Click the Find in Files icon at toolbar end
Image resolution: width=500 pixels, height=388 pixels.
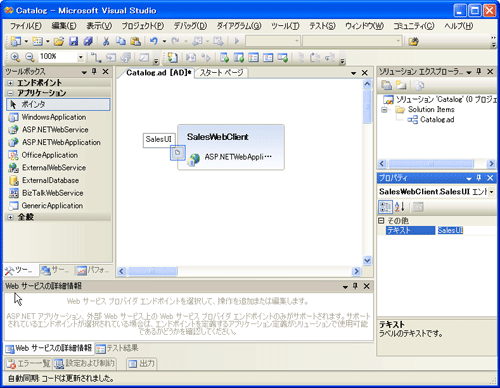coord(414,41)
